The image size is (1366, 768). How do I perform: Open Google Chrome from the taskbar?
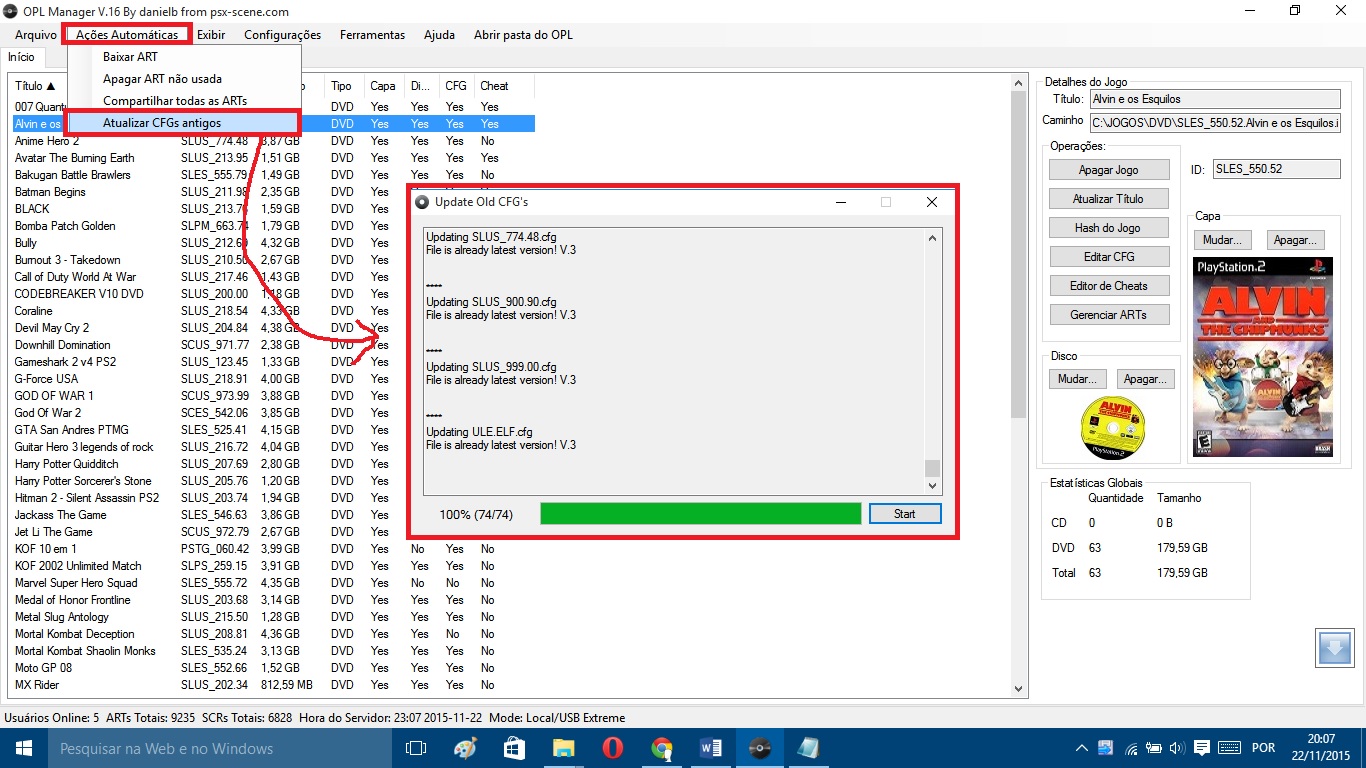click(661, 748)
